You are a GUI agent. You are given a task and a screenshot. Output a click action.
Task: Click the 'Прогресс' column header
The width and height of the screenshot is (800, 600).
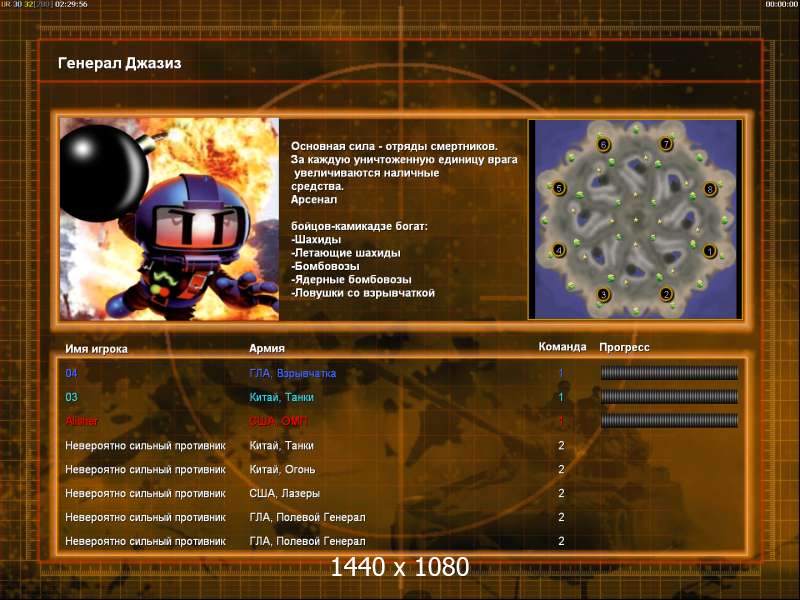(x=624, y=347)
